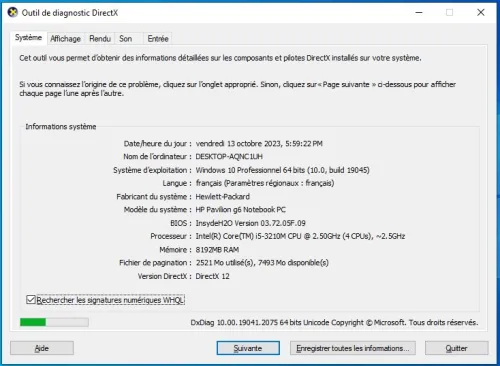Click the computer name DESKTOP-AQNC1UH
The height and width of the screenshot is (366, 500).
[x=229, y=156]
